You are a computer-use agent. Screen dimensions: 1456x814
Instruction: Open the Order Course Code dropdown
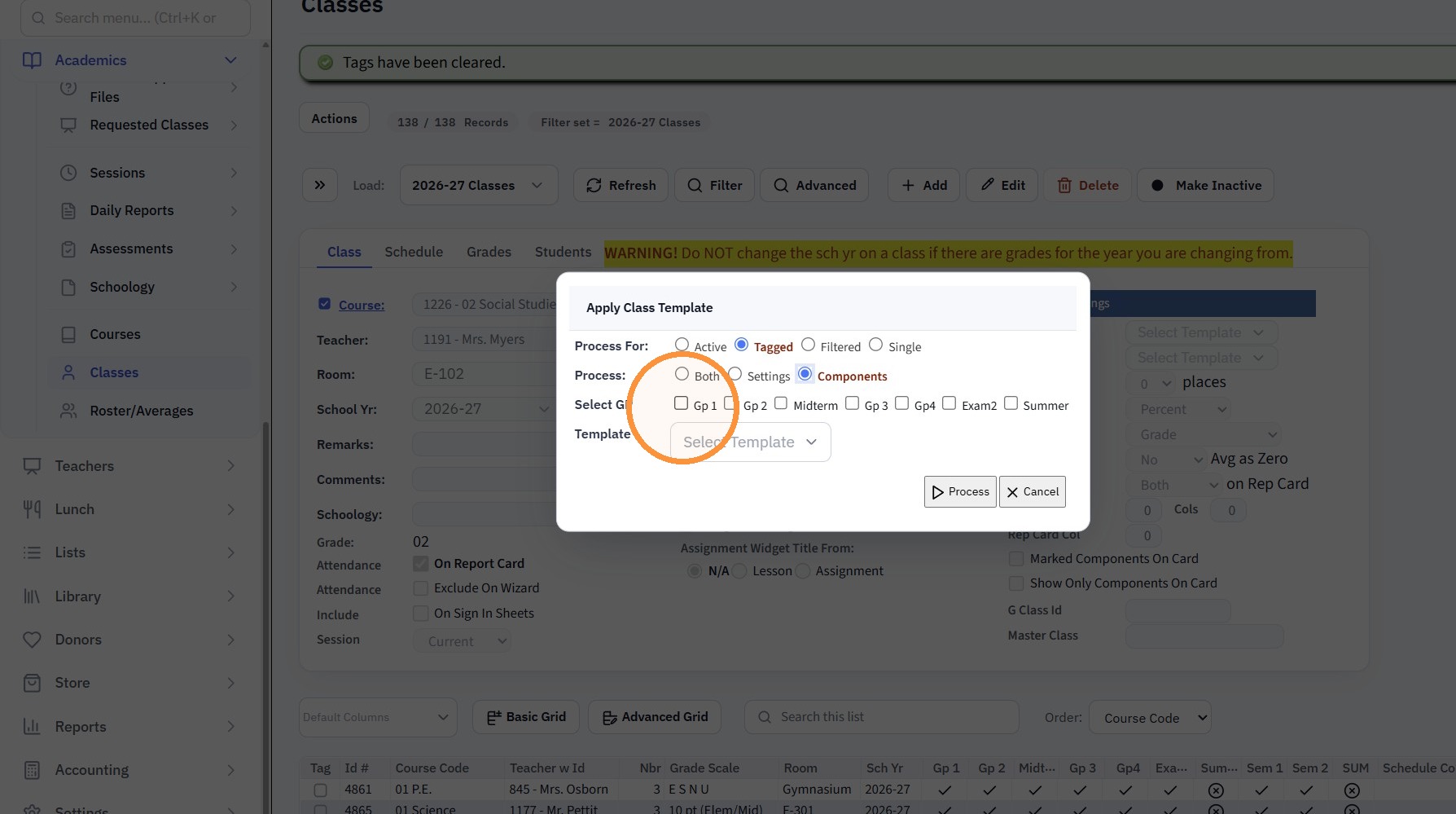coord(1150,718)
